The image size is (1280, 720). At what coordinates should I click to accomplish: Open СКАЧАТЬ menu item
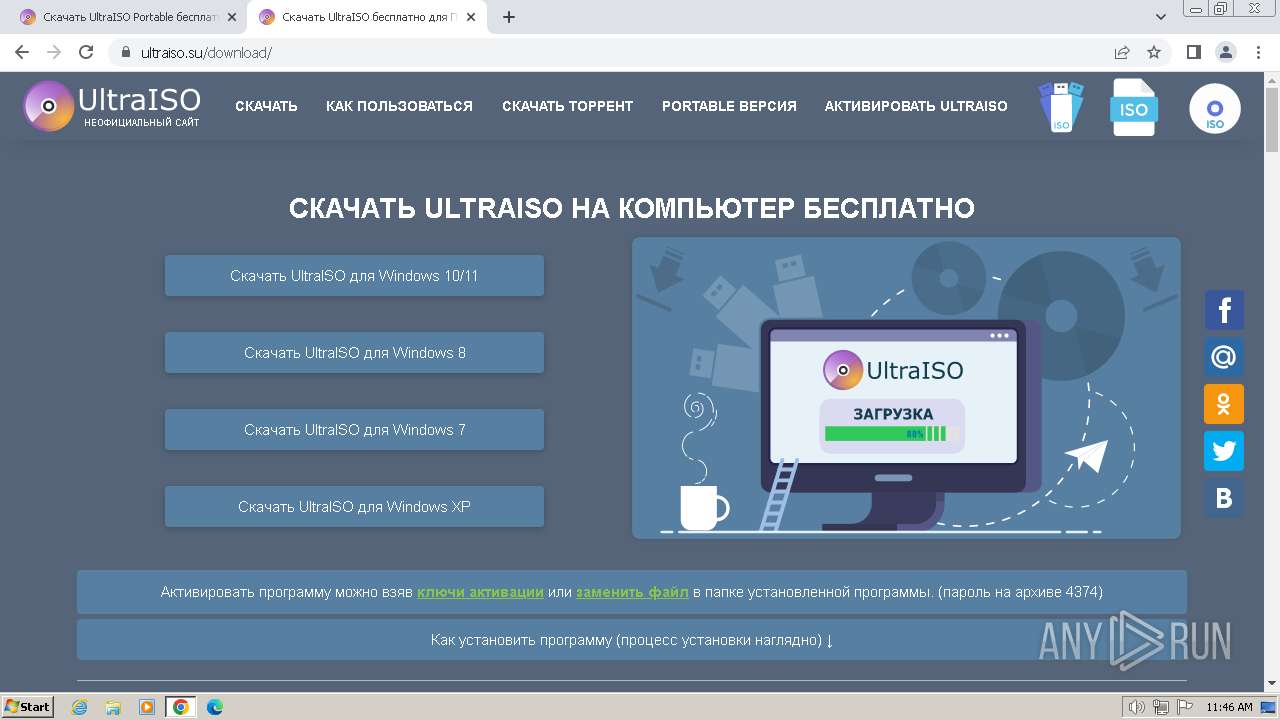pyautogui.click(x=266, y=106)
